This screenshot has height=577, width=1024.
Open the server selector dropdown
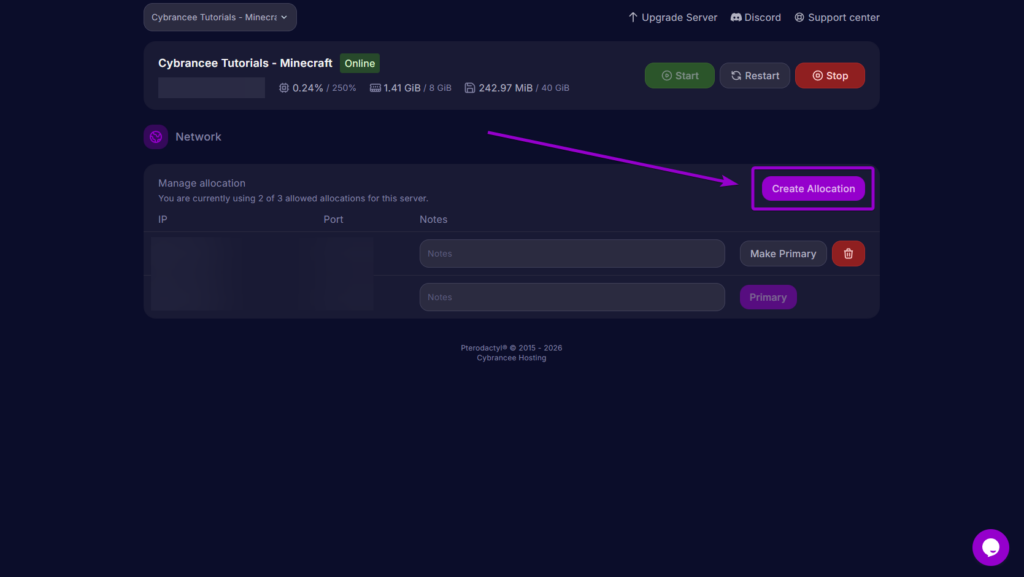(x=219, y=16)
